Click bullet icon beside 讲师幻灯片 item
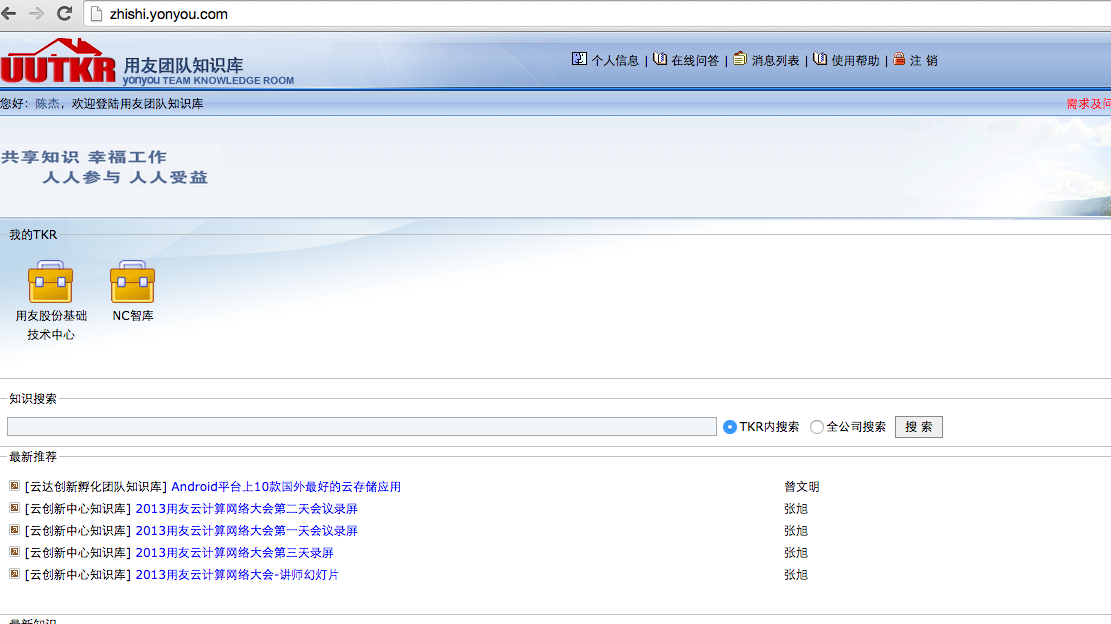1111x624 pixels. click(14, 574)
